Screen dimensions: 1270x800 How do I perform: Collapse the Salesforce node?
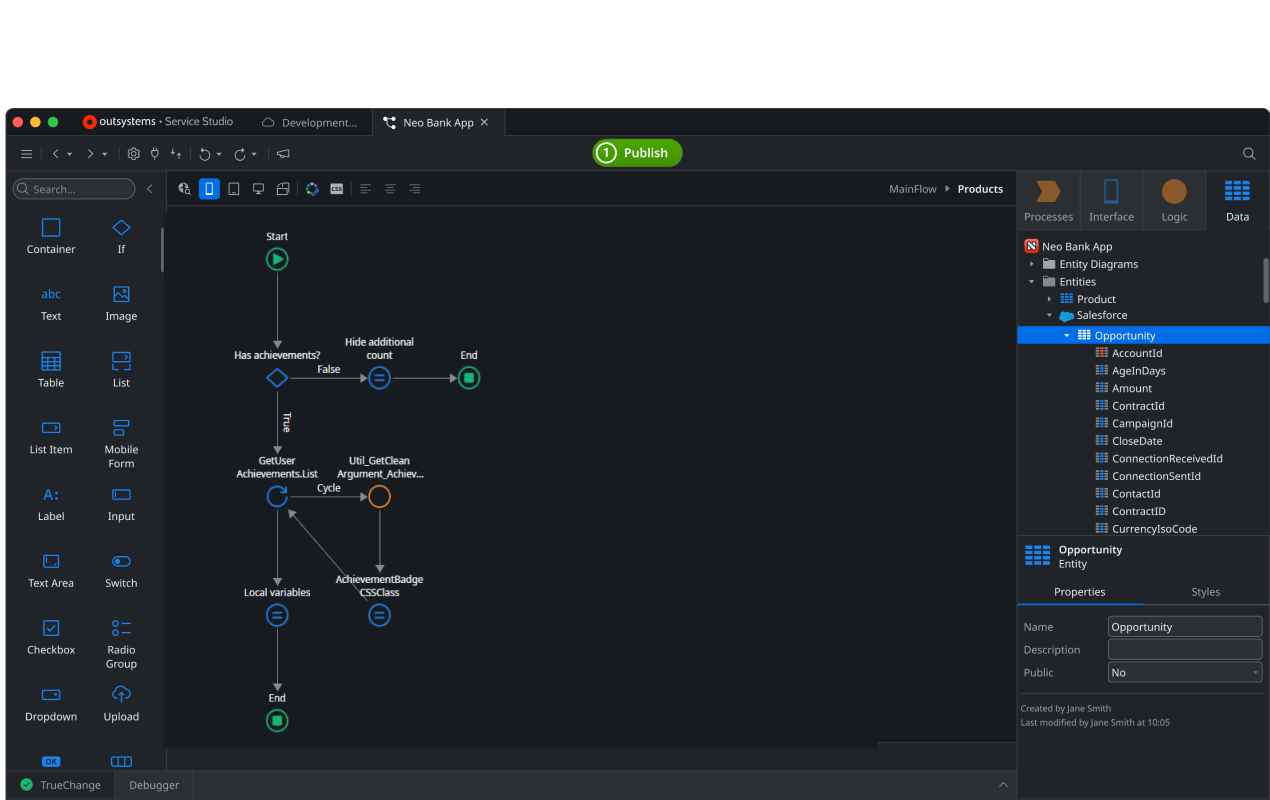point(1049,316)
